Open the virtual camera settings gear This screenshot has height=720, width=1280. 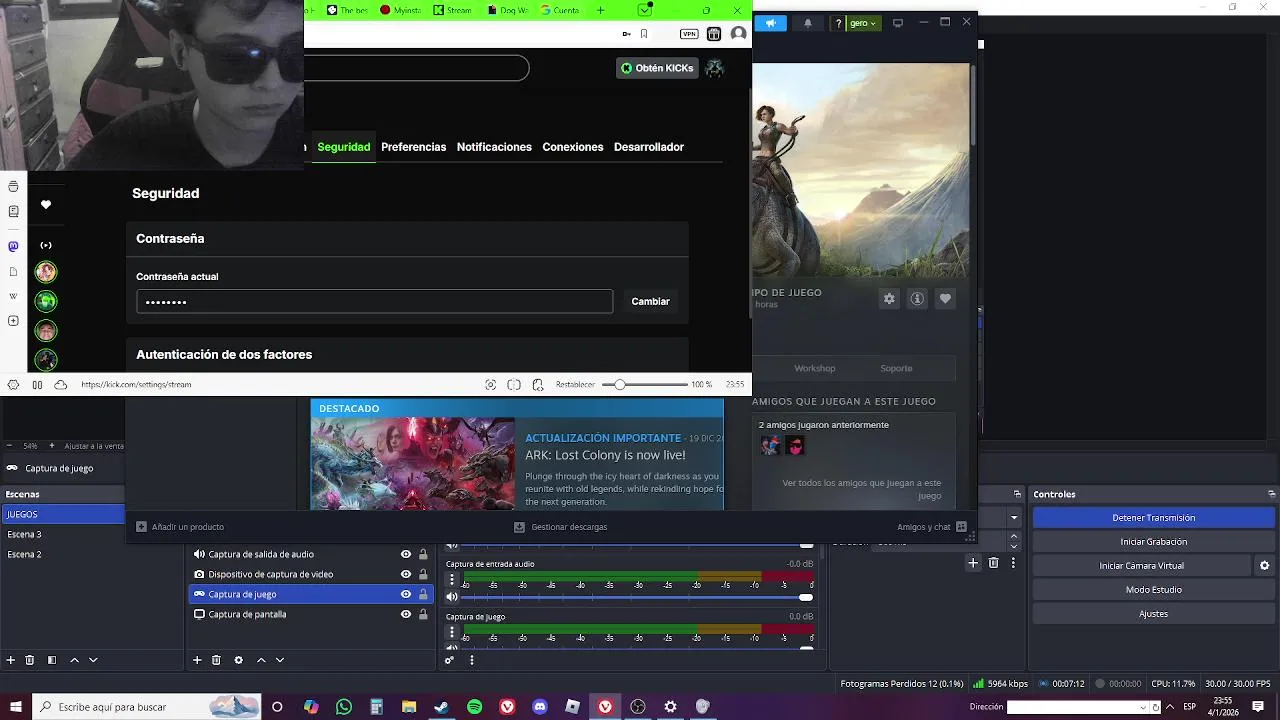(1265, 566)
